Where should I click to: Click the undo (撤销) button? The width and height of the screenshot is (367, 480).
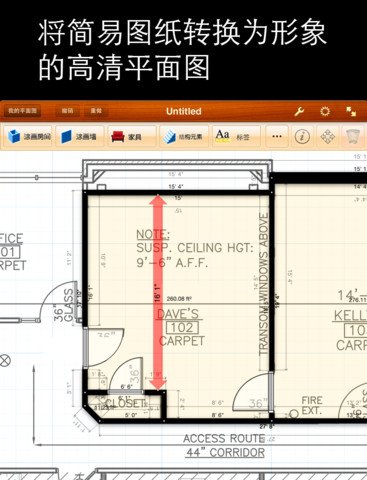tap(68, 111)
